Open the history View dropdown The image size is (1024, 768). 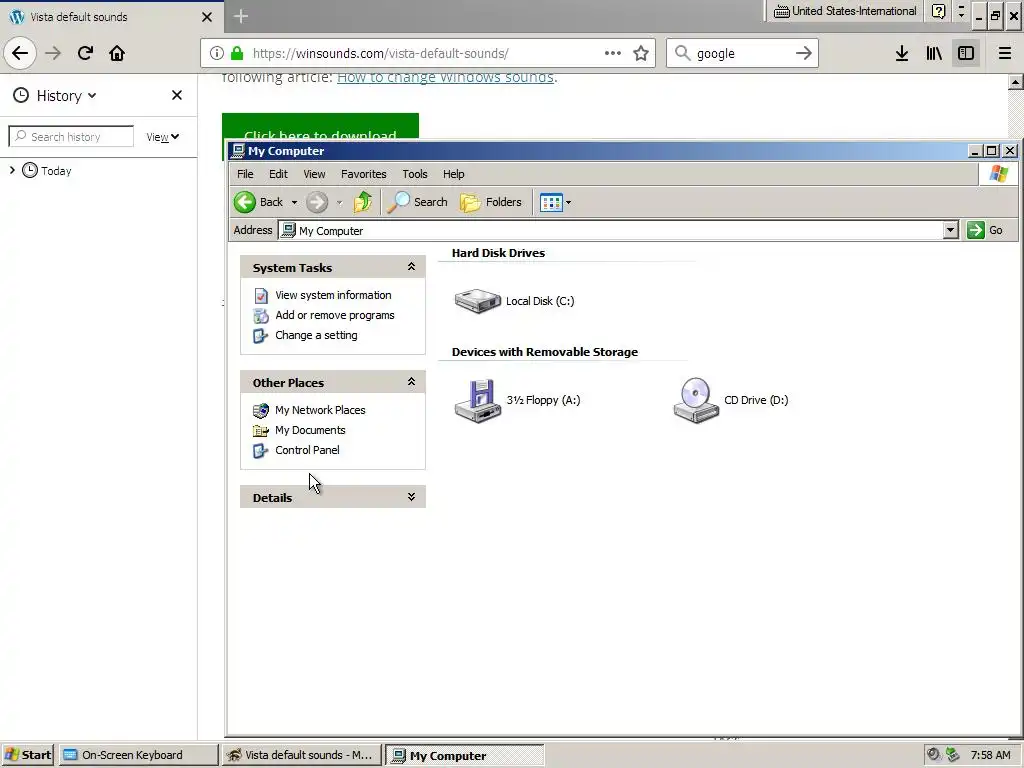coord(163,136)
